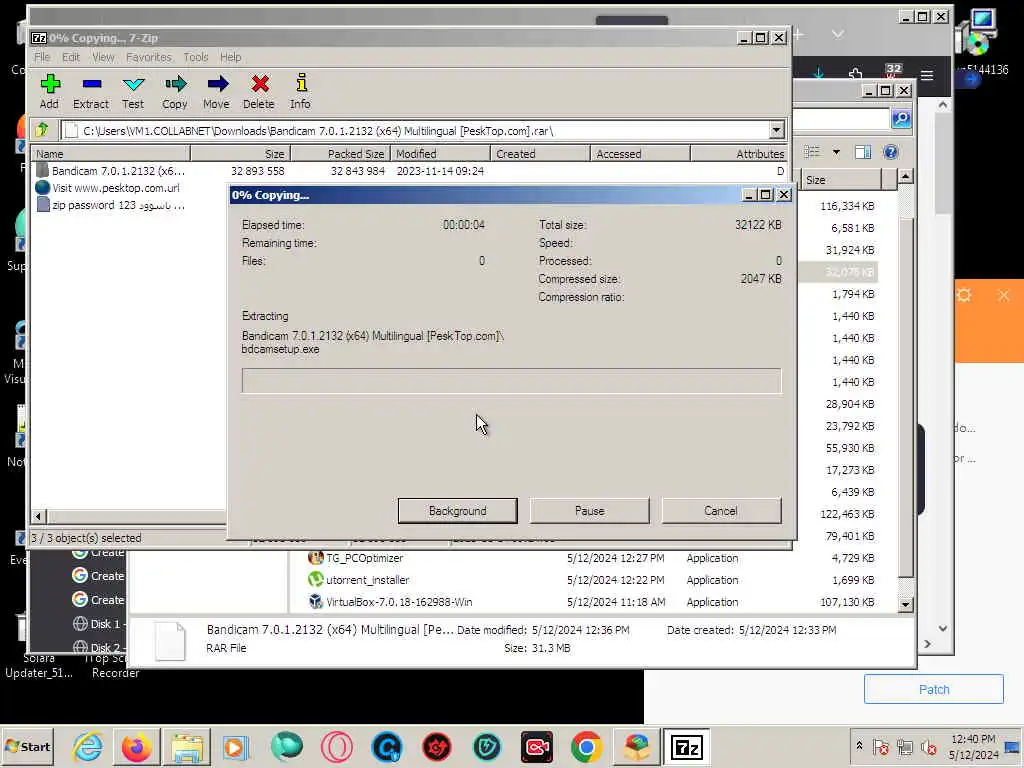1024x768 pixels.
Task: Click Explorer scrollbar down arrow
Action: pyautogui.click(x=905, y=604)
